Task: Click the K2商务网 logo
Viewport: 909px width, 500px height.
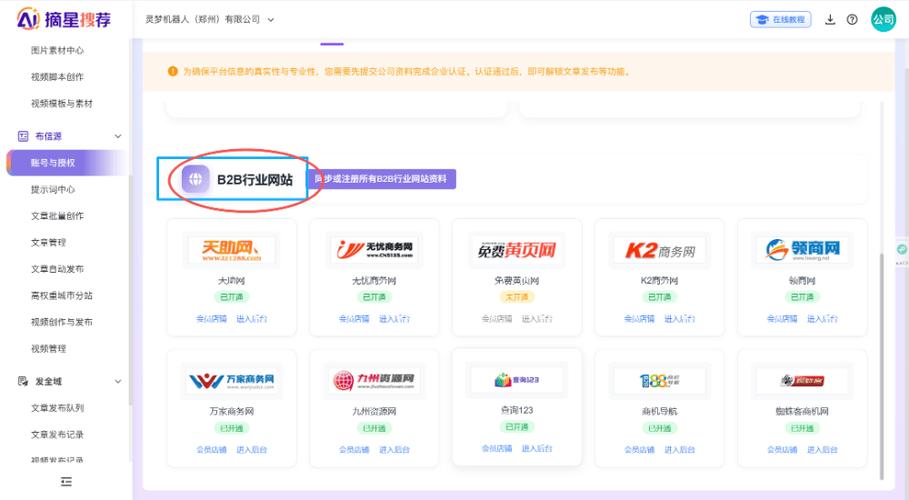Action: [x=660, y=250]
